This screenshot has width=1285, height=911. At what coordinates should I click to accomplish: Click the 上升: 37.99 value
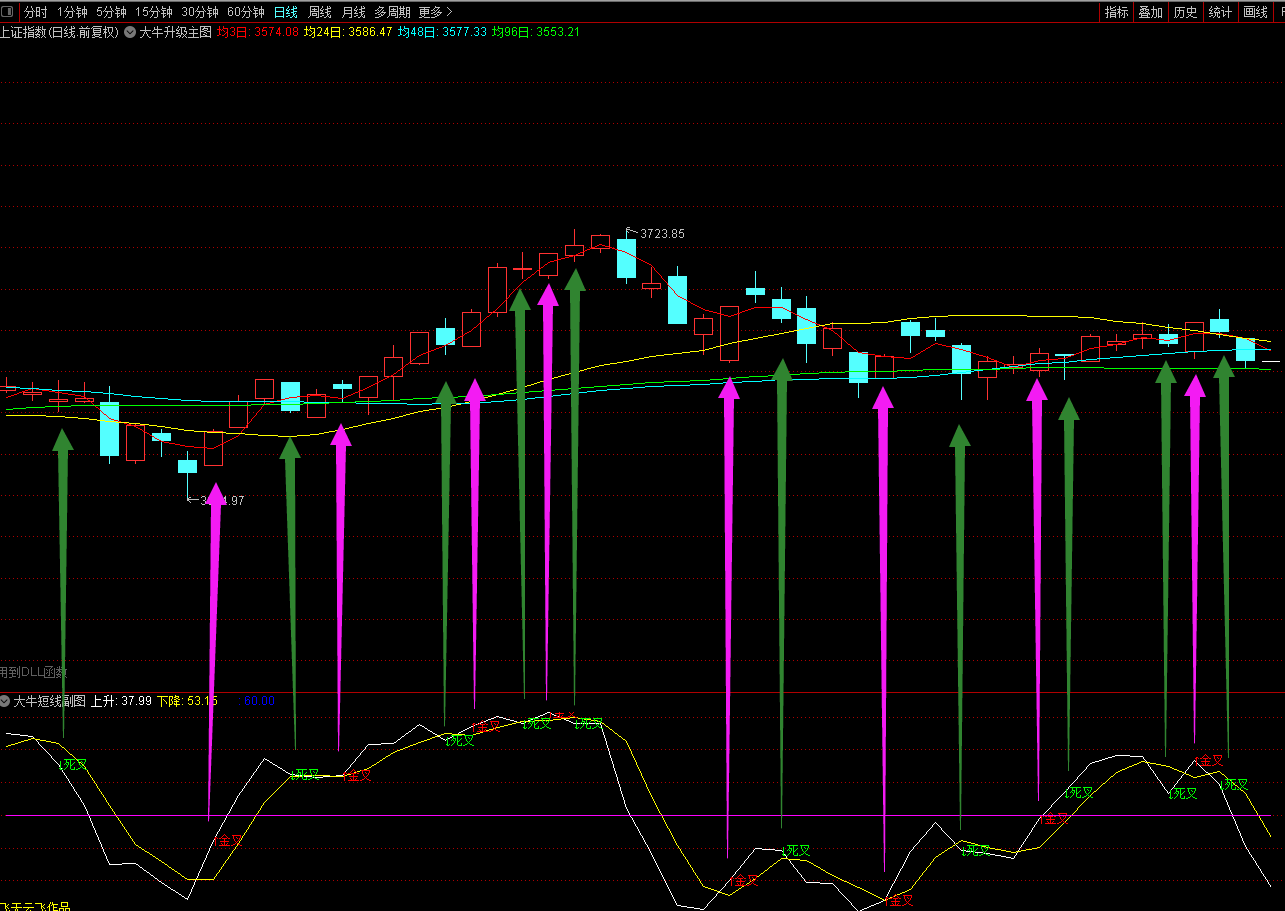click(x=121, y=701)
